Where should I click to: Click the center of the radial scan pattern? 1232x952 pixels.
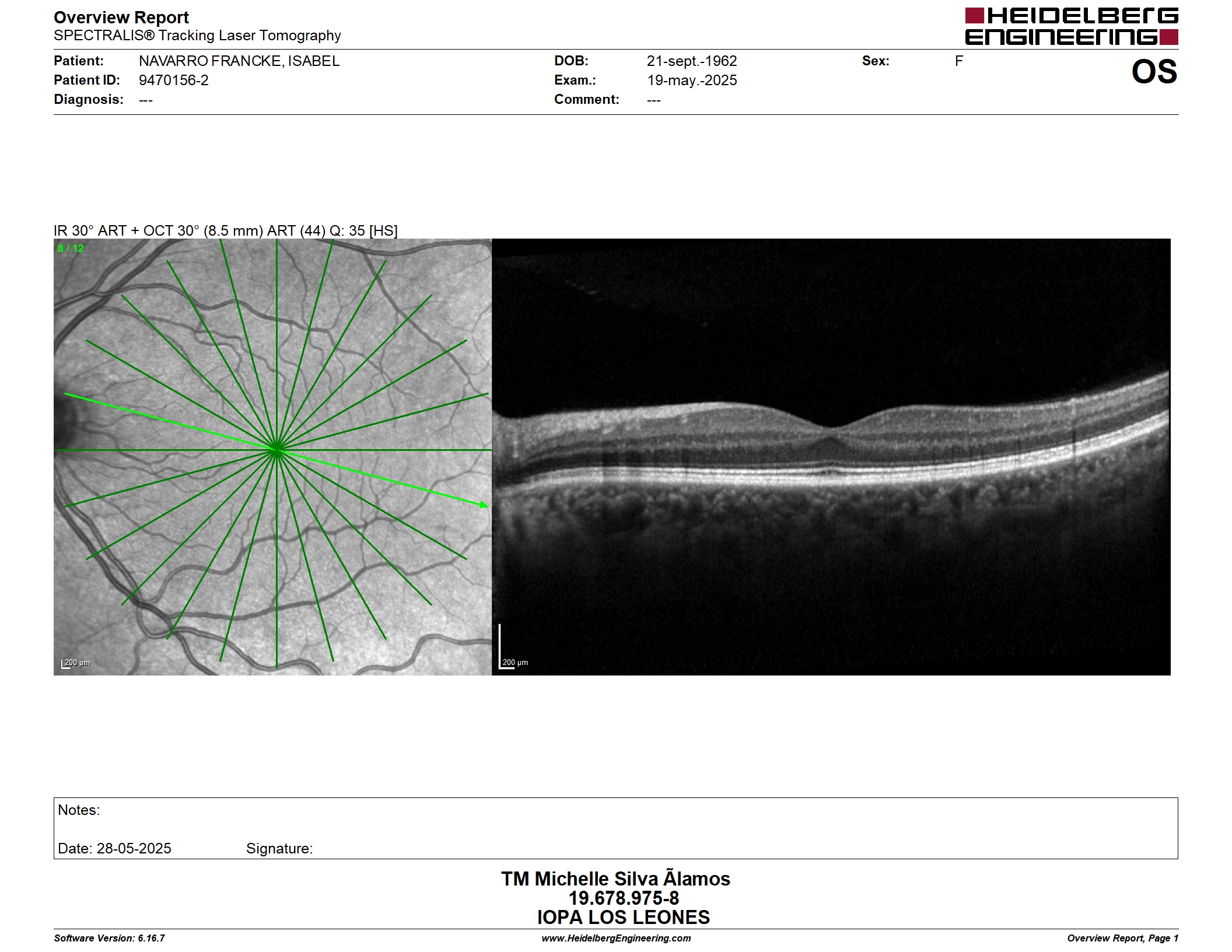(x=276, y=450)
